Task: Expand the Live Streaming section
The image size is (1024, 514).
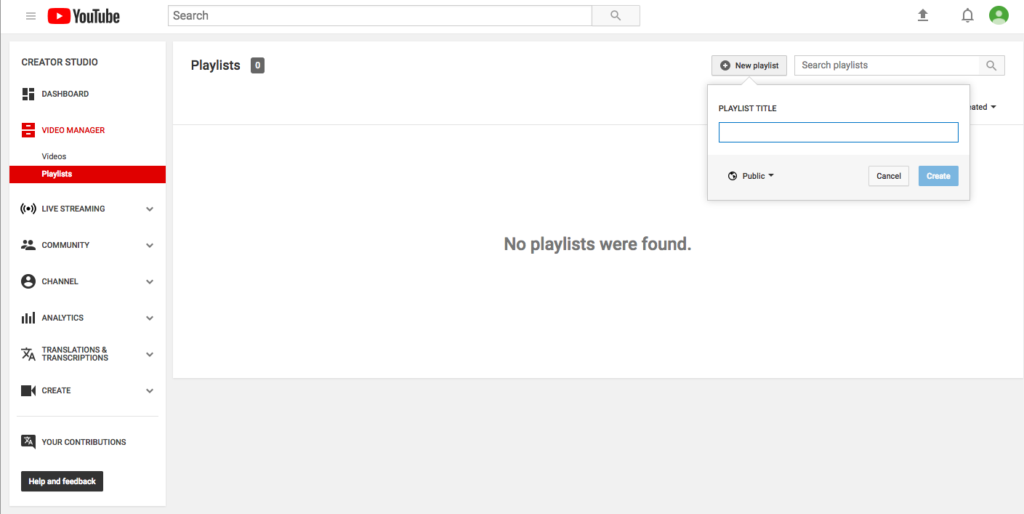Action: click(x=149, y=209)
